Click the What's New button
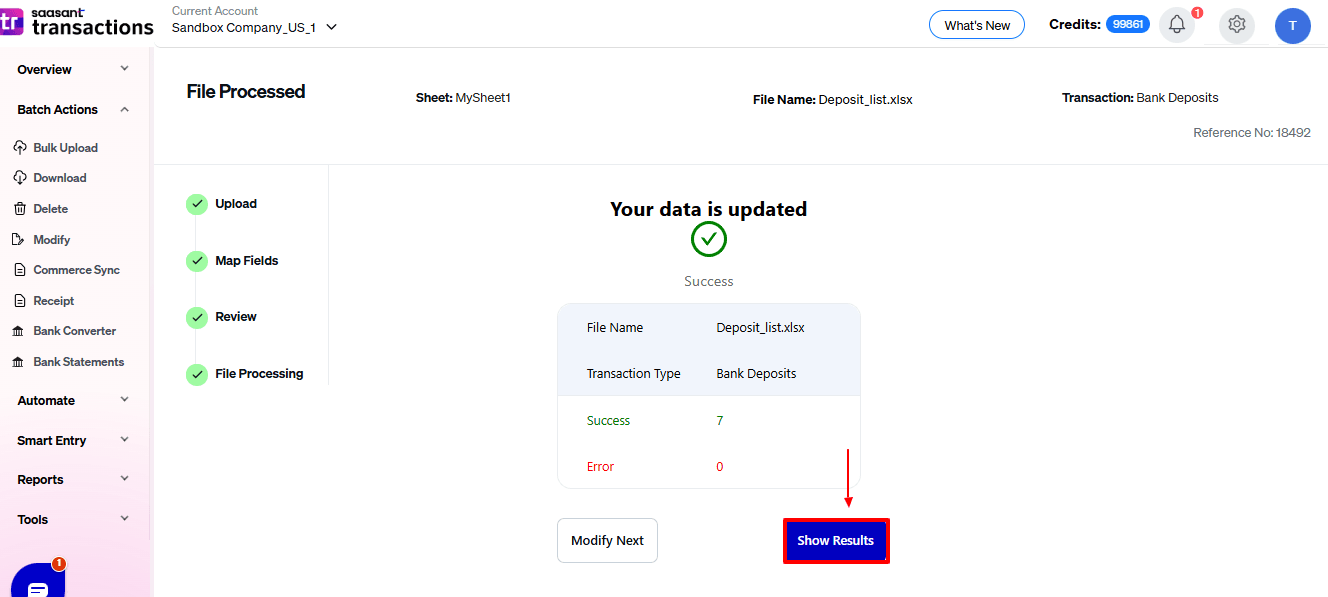1328x597 pixels. click(x=976, y=25)
